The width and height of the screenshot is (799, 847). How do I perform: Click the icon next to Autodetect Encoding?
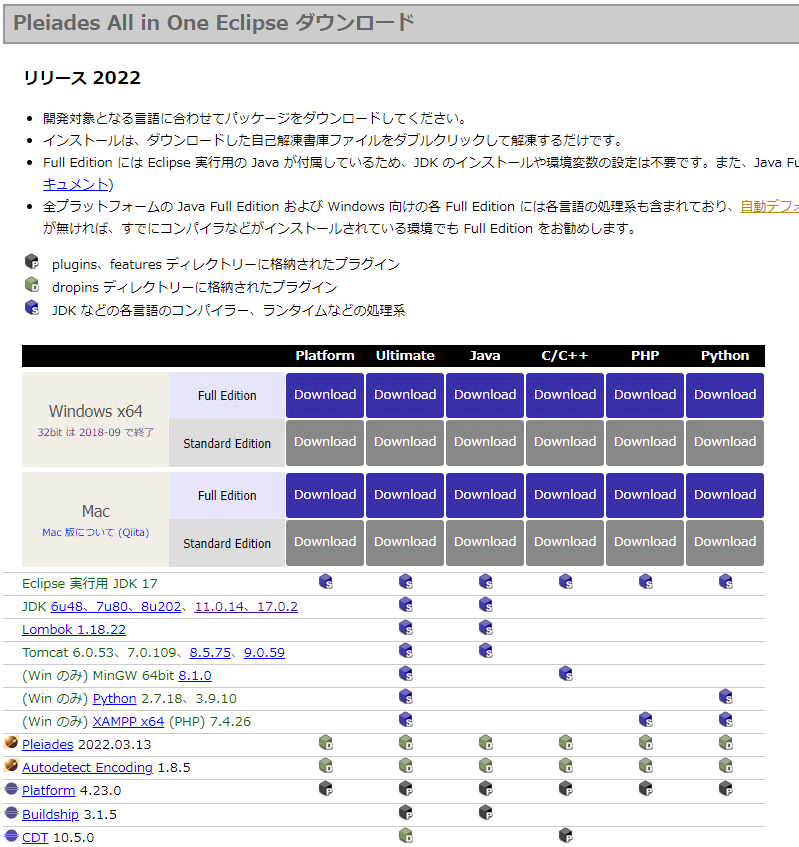pos(11,766)
